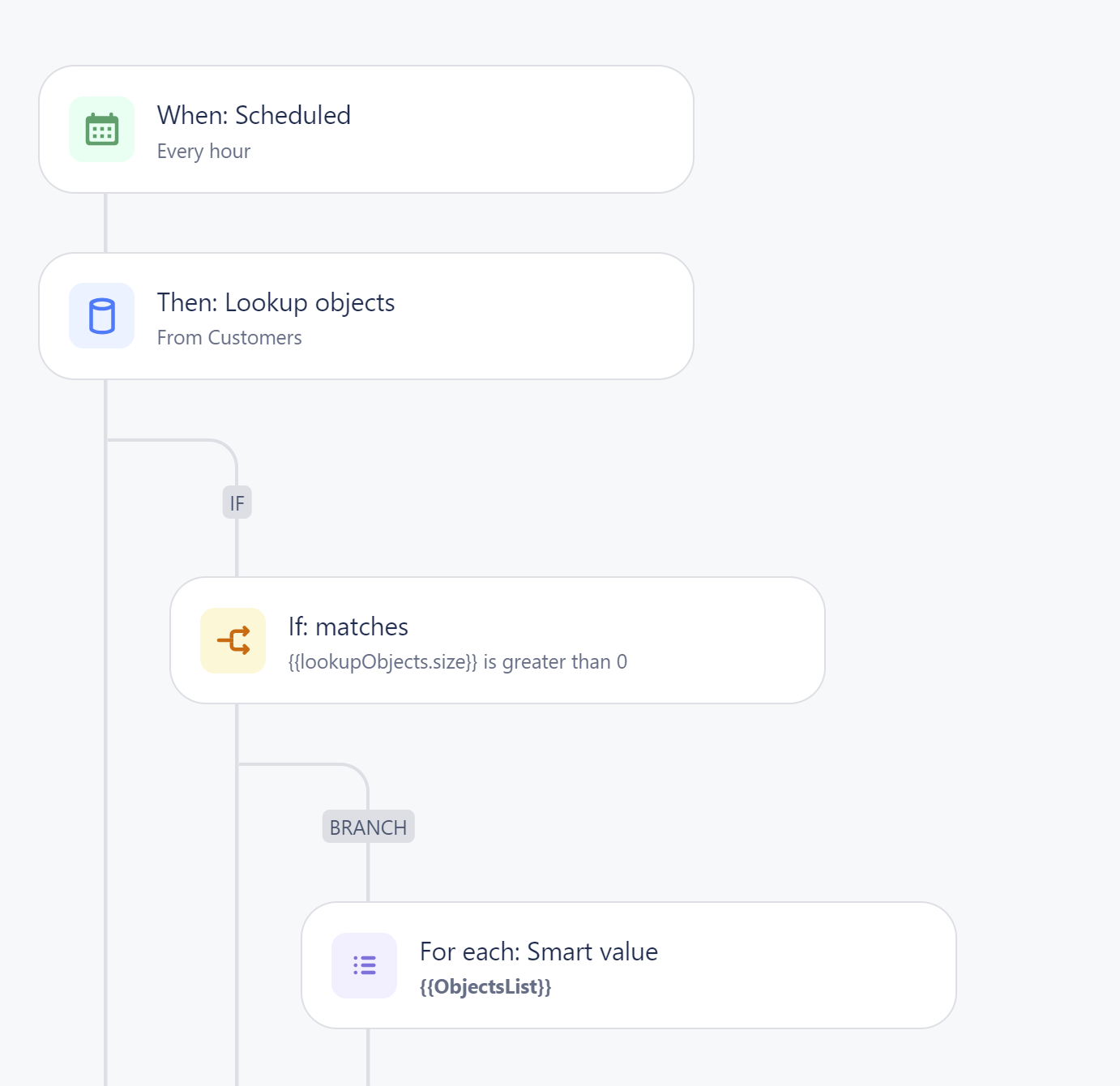This screenshot has width=1120, height=1086.
Task: Click connector line between IF label and condition
Action: click(237, 548)
